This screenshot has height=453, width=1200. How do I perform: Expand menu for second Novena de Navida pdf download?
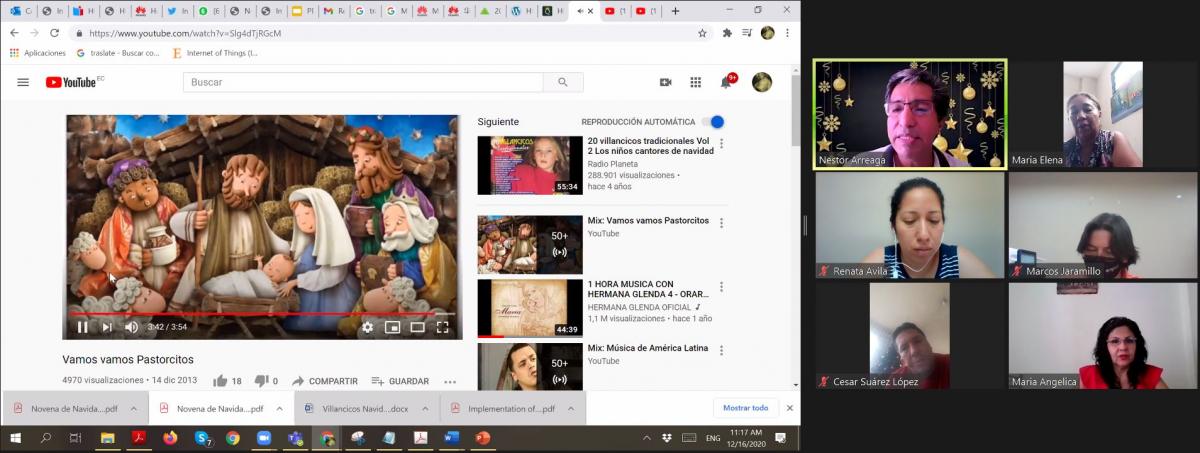[278, 408]
